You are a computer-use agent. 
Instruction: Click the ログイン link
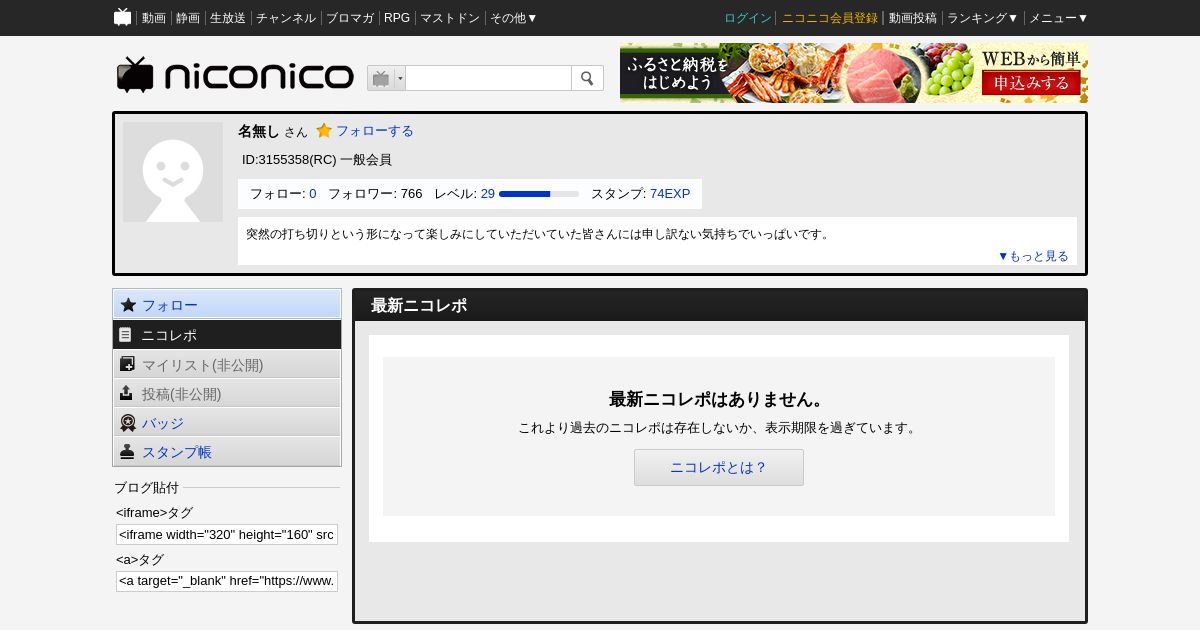pyautogui.click(x=748, y=18)
